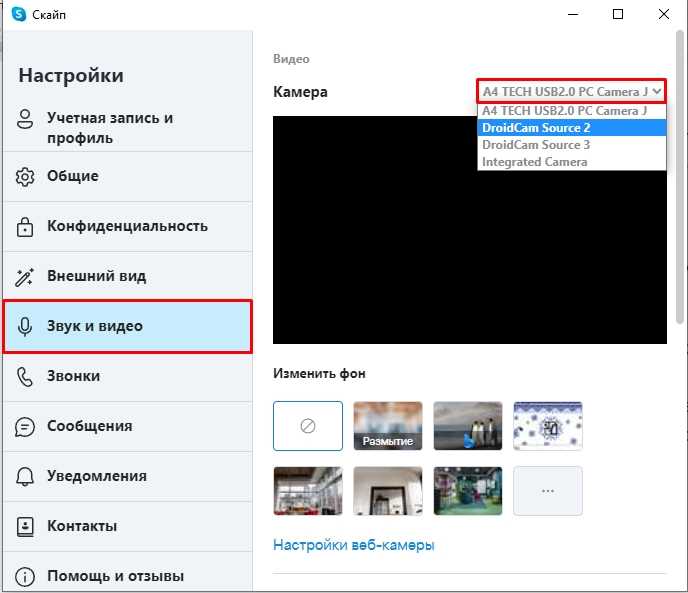688x593 pixels.
Task: Select the no-background option tile
Action: pyautogui.click(x=308, y=426)
